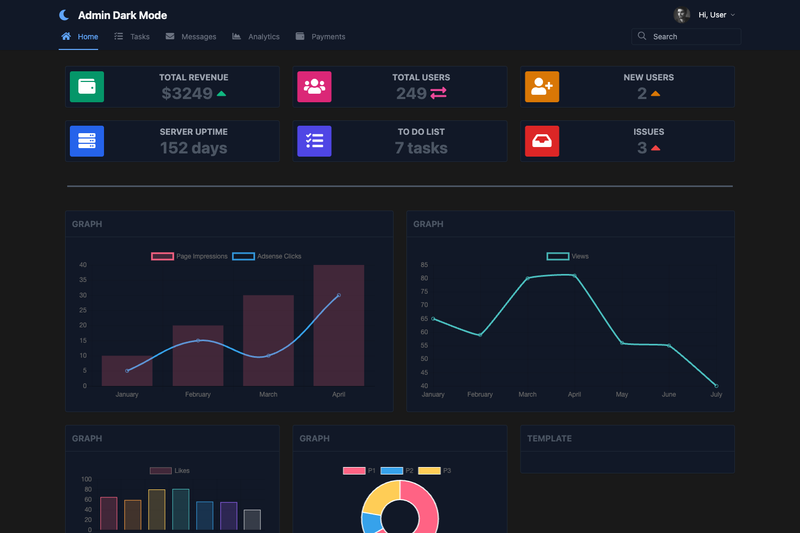Open the Messages link
Image resolution: width=800 pixels, height=533 pixels.
coord(191,37)
